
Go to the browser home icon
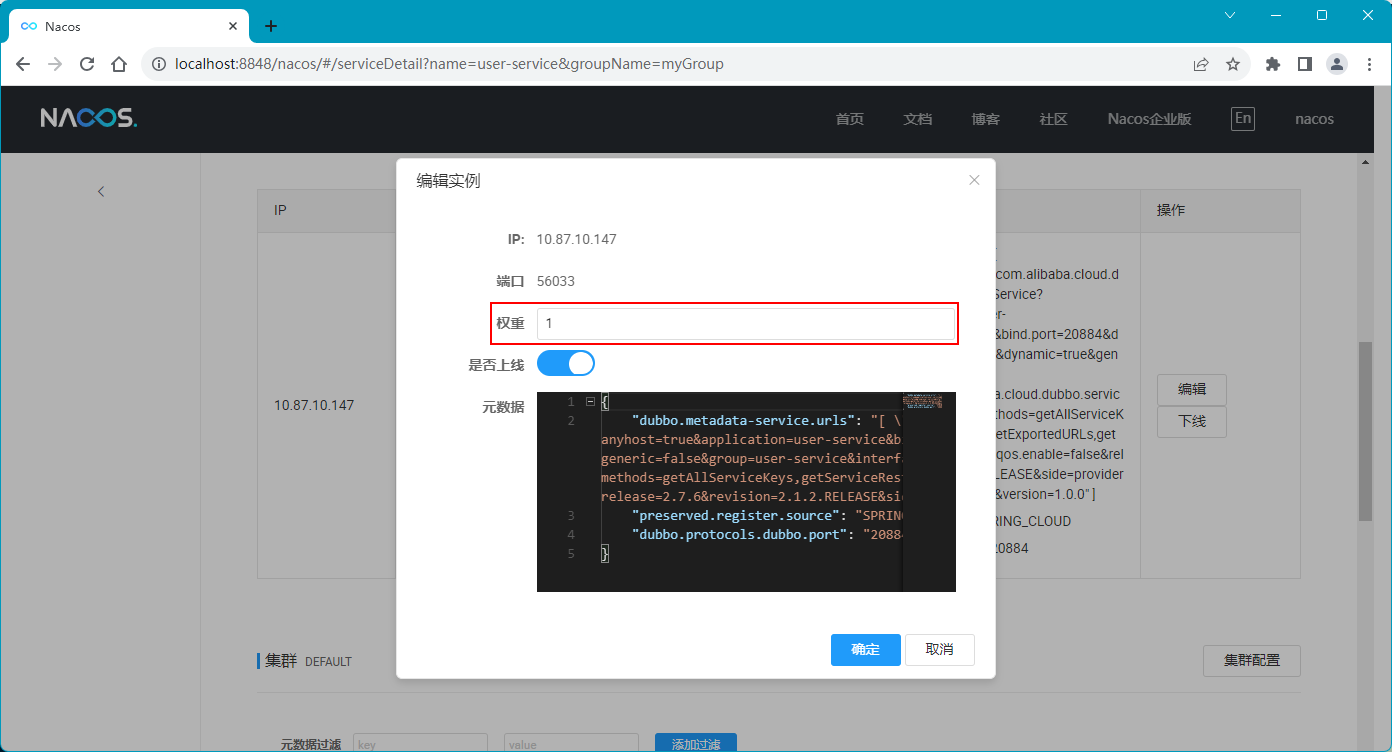tap(119, 64)
